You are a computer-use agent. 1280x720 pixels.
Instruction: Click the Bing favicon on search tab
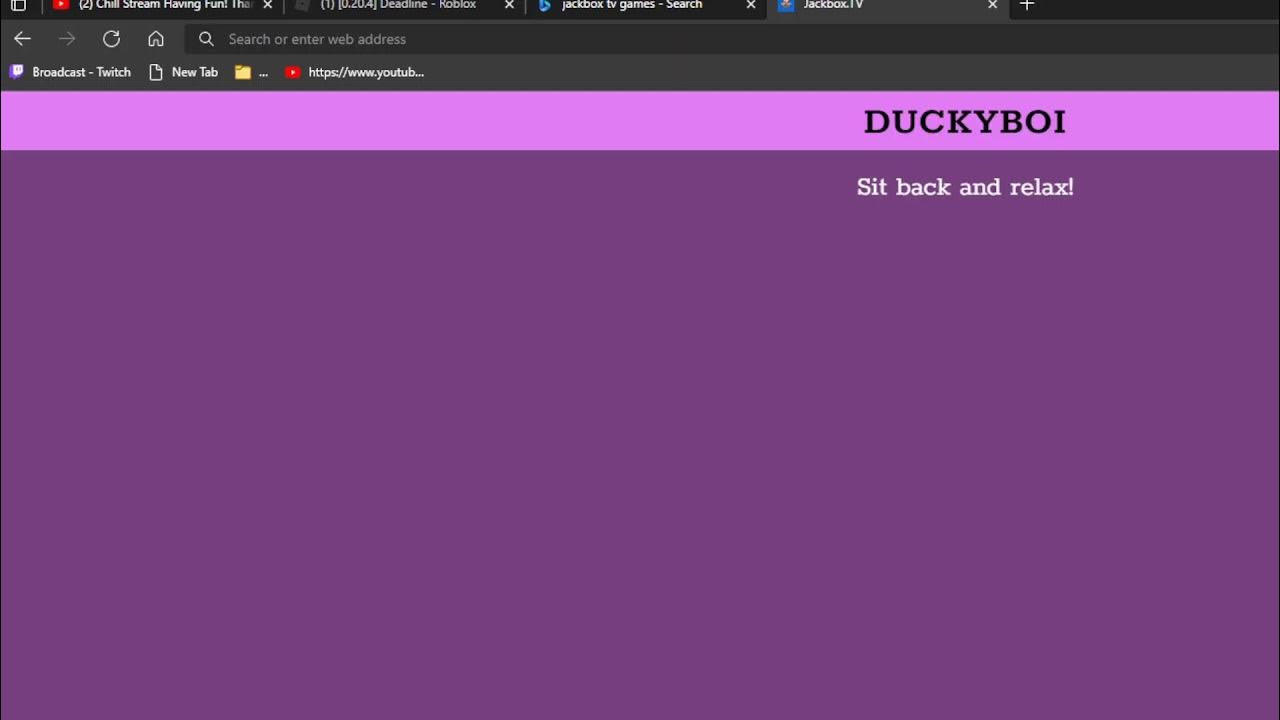click(545, 5)
